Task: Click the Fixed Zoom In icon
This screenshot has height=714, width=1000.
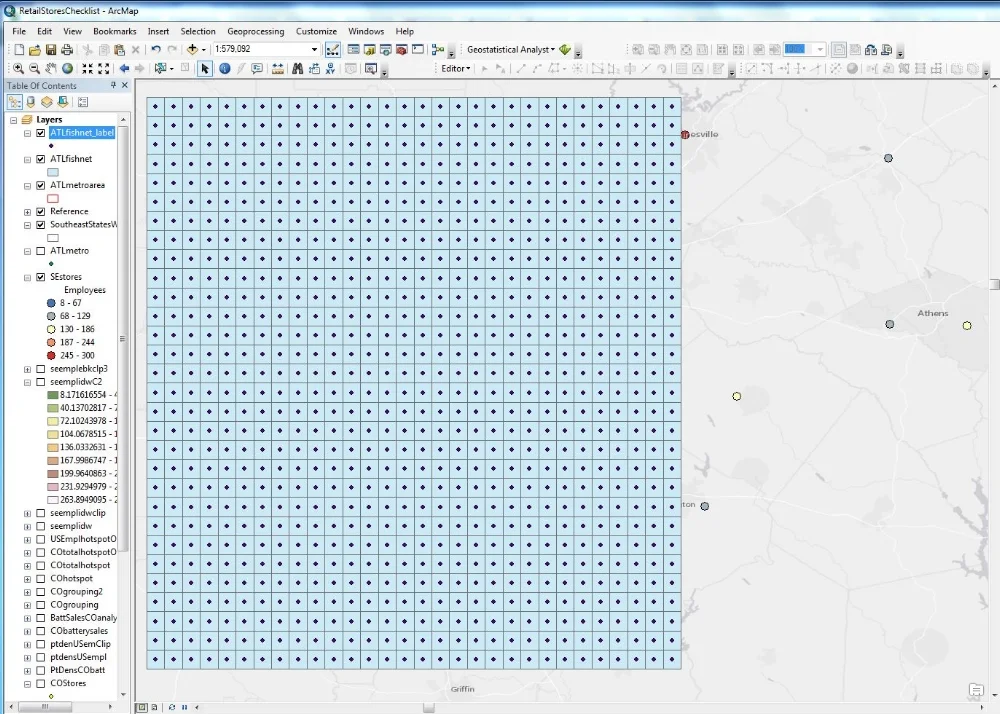Action: pos(87,68)
